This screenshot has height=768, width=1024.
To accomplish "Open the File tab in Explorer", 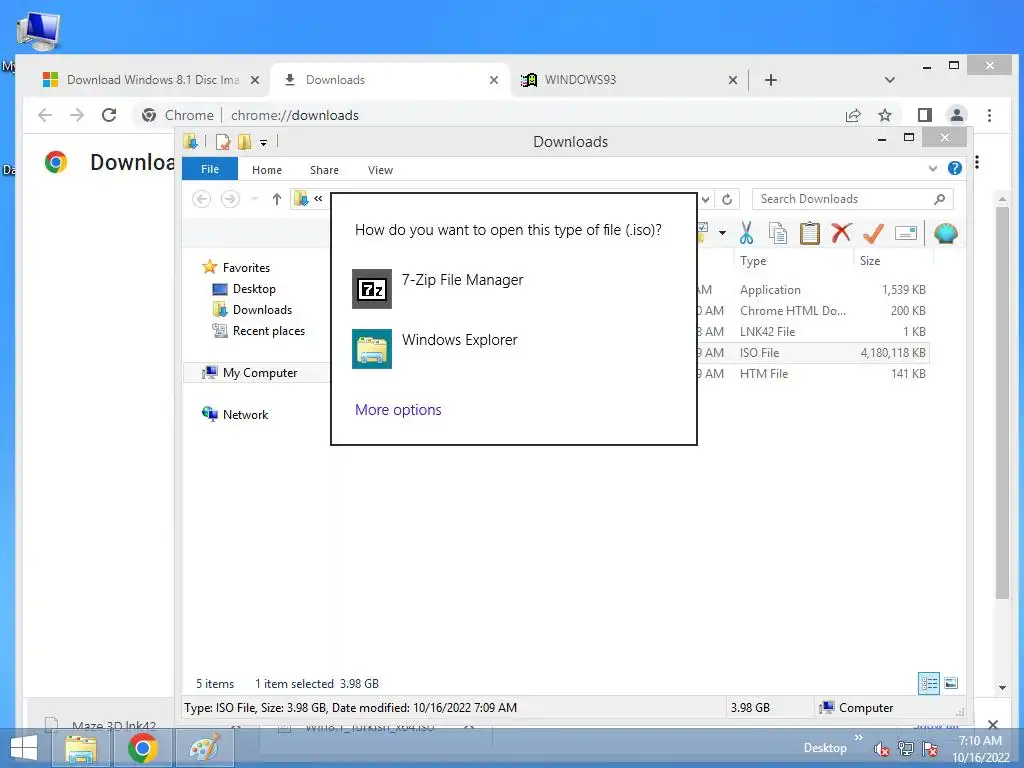I will tap(210, 169).
